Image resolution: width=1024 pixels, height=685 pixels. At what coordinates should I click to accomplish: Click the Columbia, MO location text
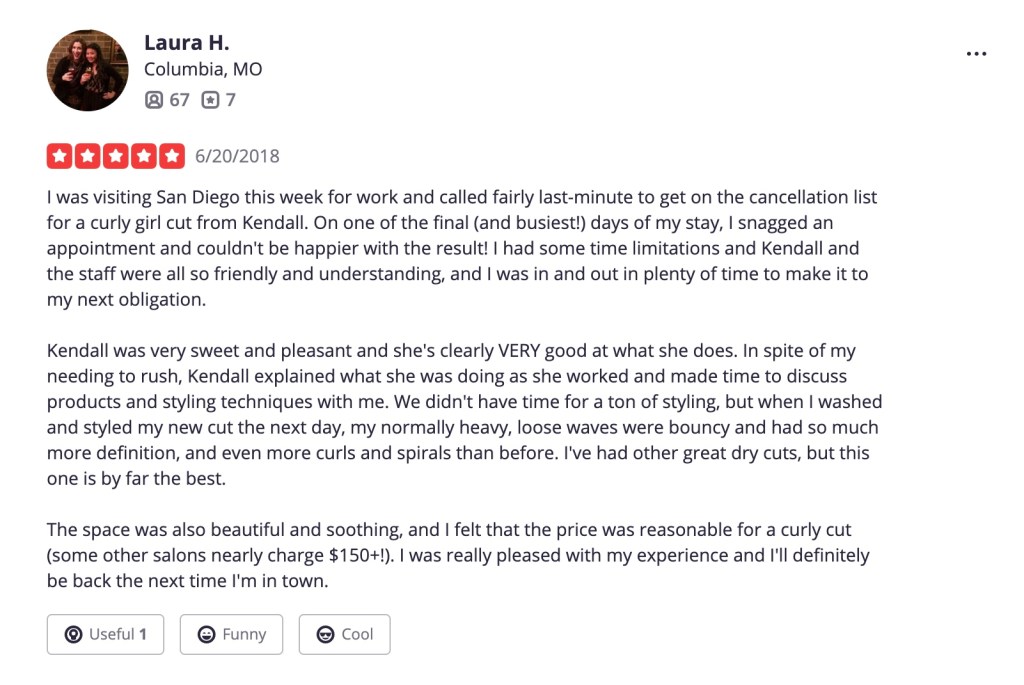[x=203, y=70]
